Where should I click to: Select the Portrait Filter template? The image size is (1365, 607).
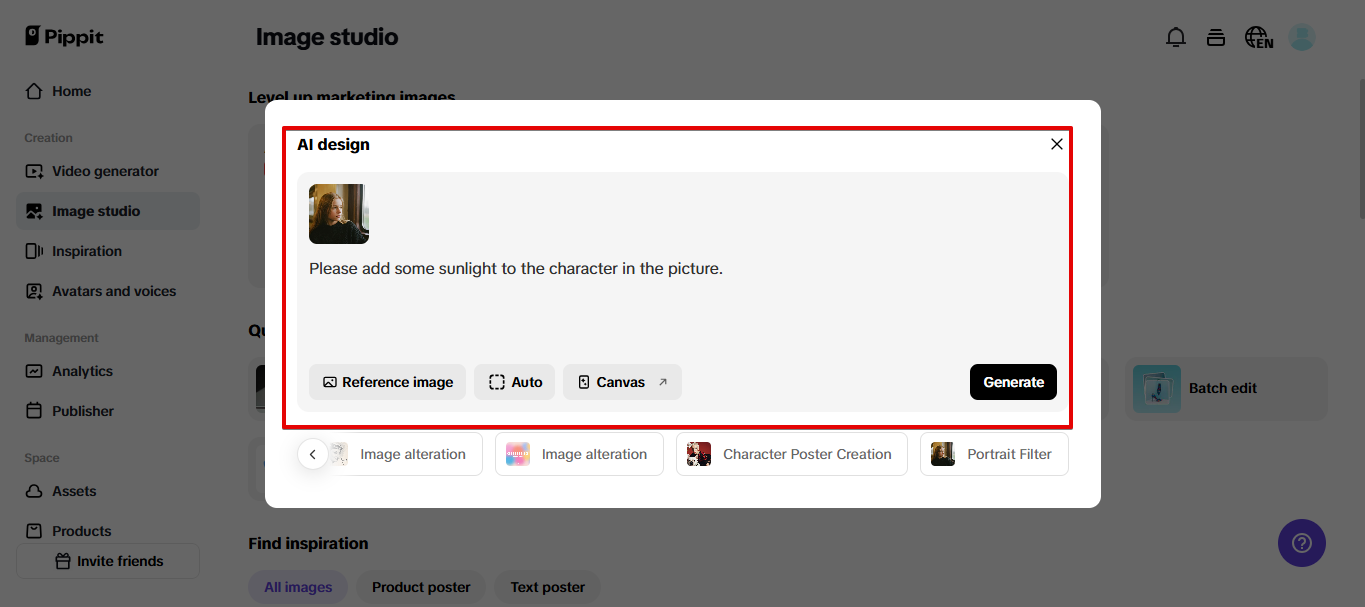tap(993, 453)
